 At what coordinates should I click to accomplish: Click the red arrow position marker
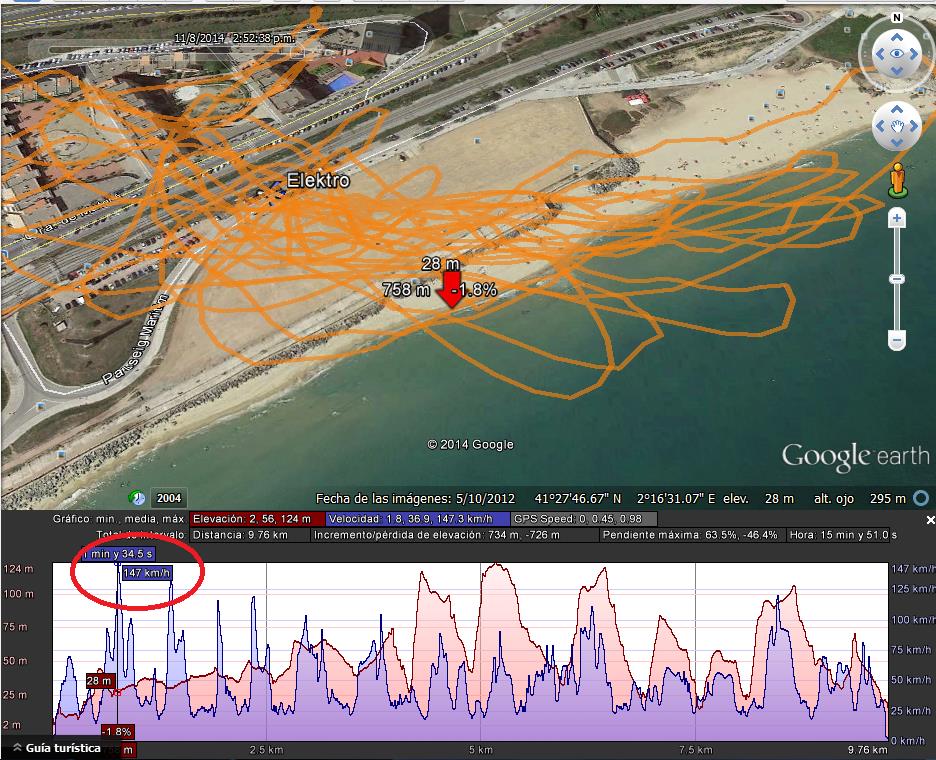click(x=451, y=287)
